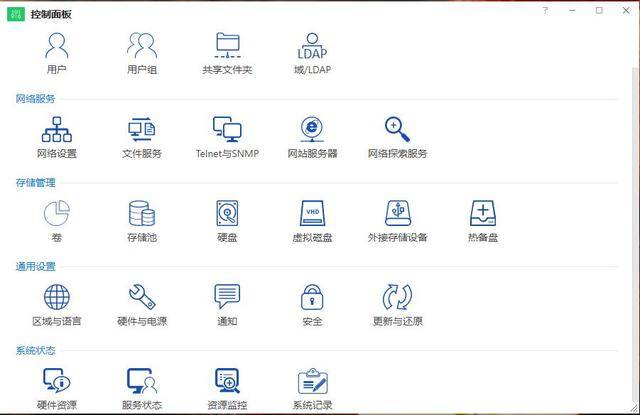
Task: Click the help question mark button
Action: tap(545, 11)
